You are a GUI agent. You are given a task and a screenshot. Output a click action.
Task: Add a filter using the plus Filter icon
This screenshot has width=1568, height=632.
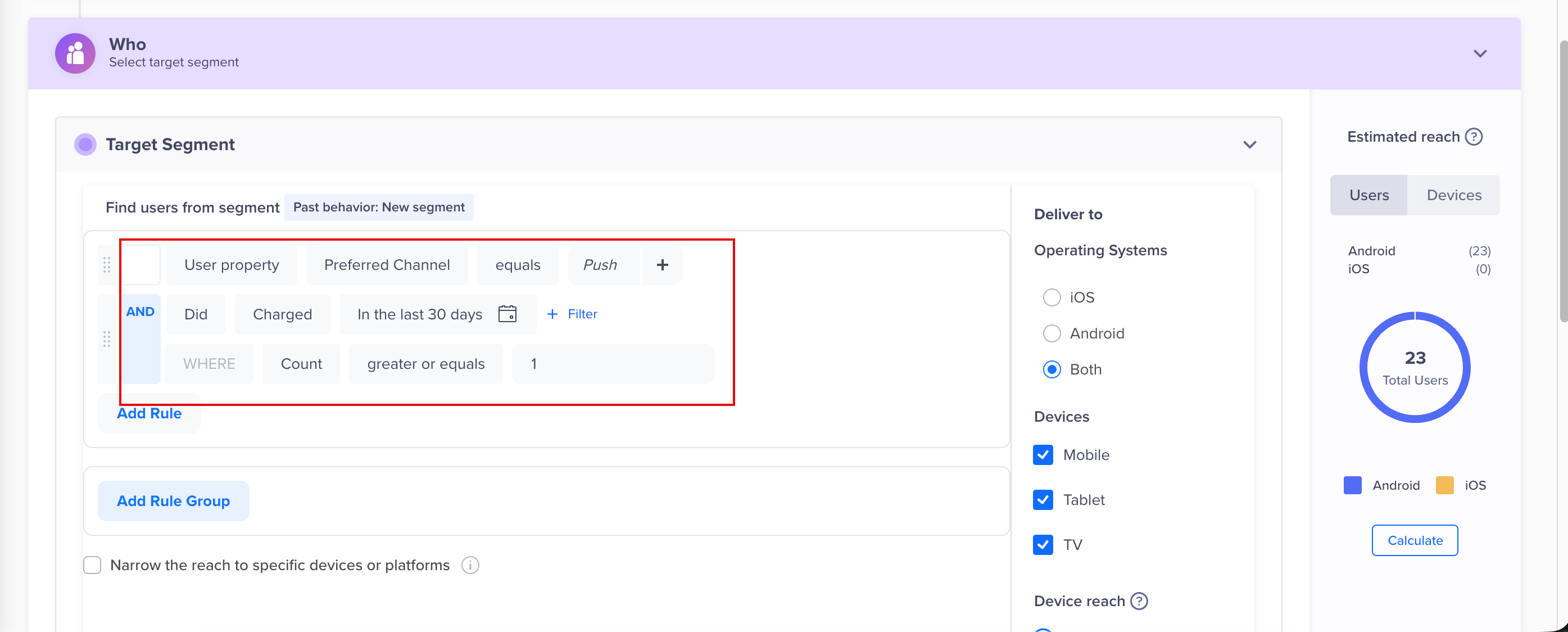(x=552, y=314)
